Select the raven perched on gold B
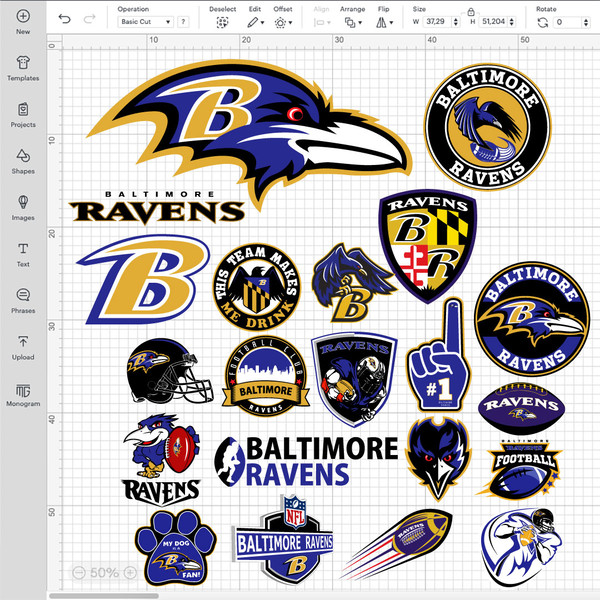 (353, 283)
